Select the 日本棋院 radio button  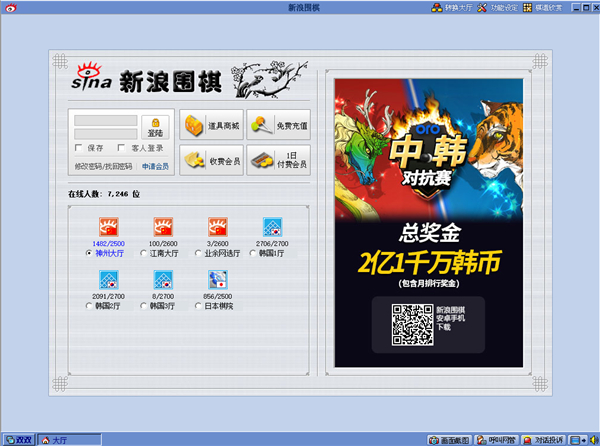tap(198, 306)
